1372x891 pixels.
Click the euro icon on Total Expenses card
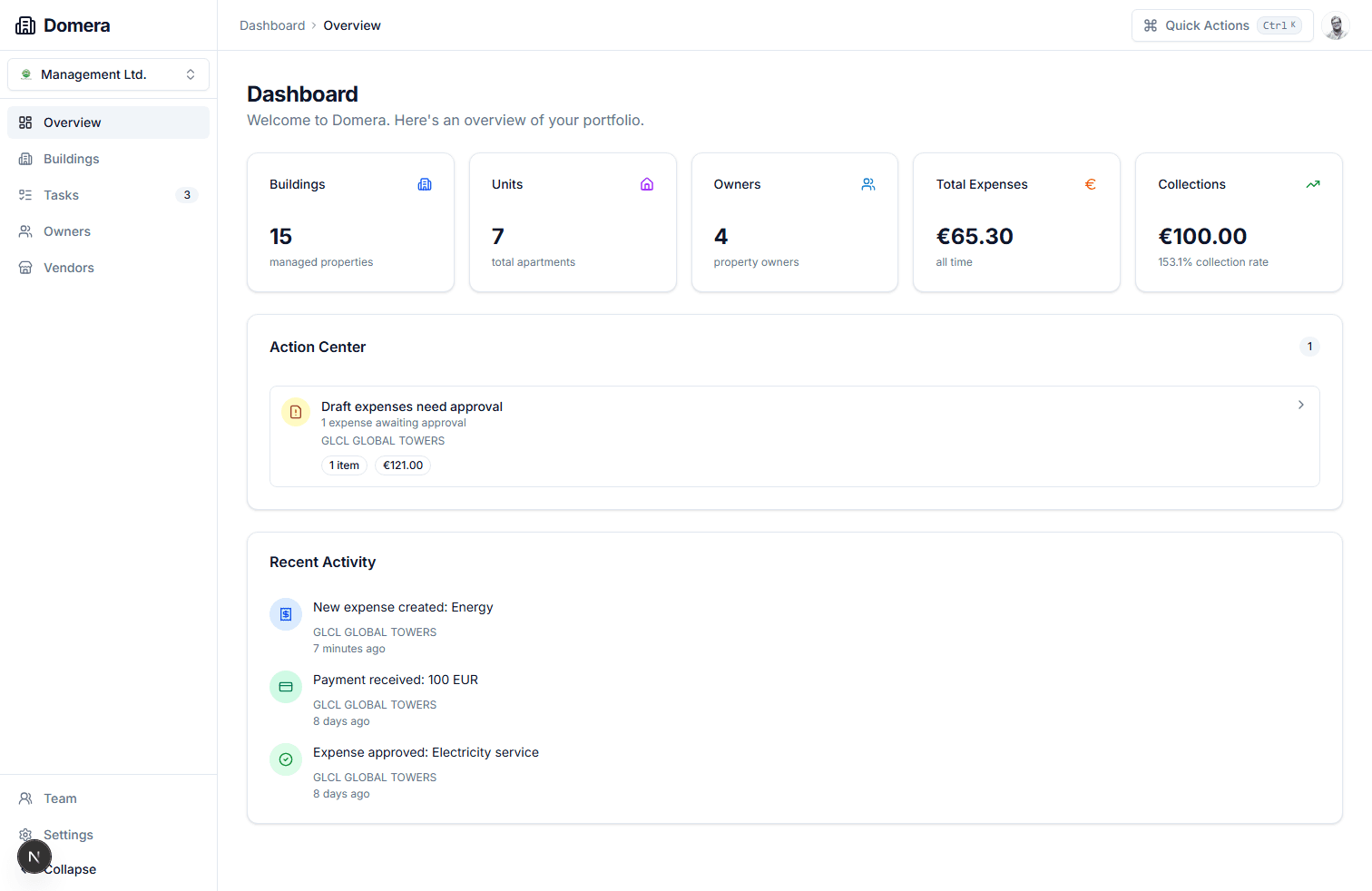pos(1090,183)
